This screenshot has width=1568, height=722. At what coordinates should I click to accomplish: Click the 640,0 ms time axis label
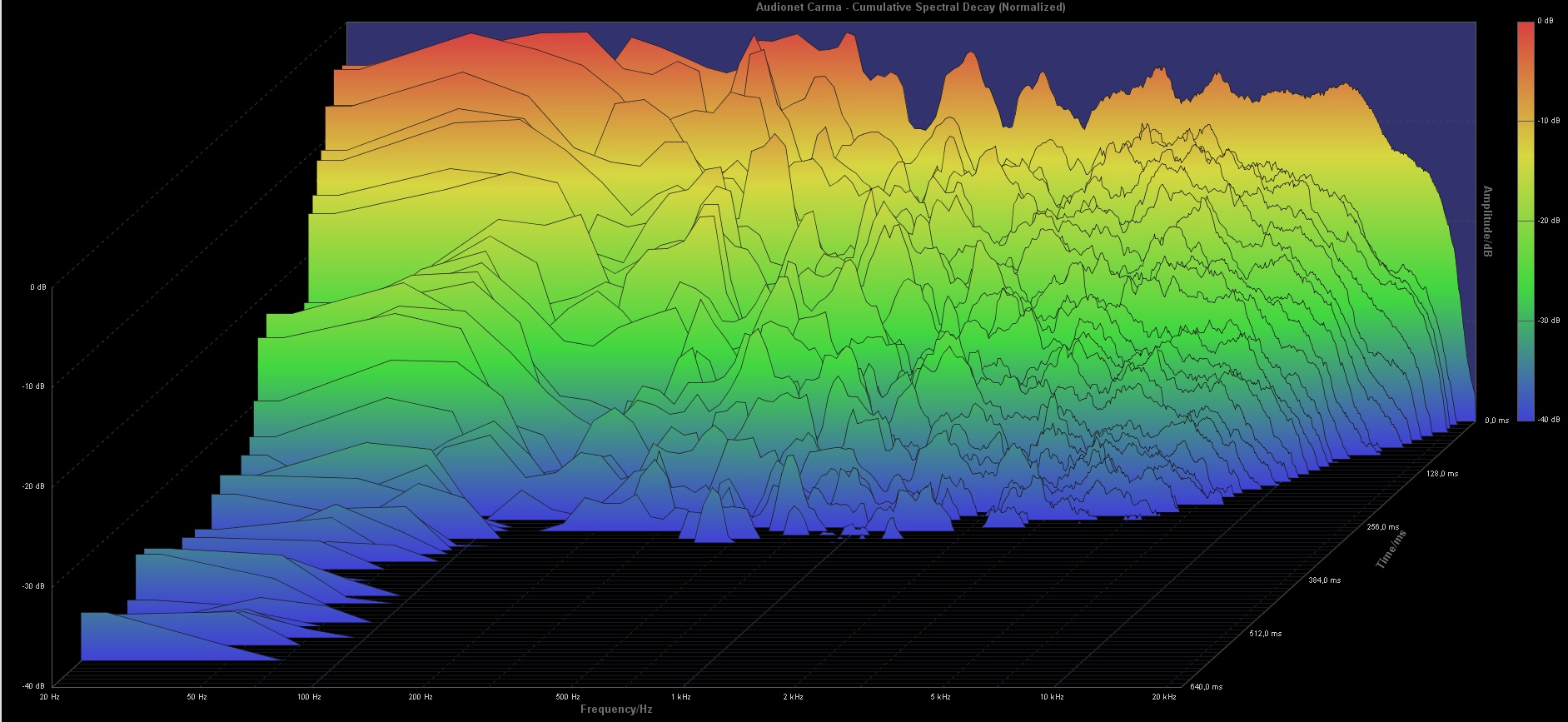1206,687
